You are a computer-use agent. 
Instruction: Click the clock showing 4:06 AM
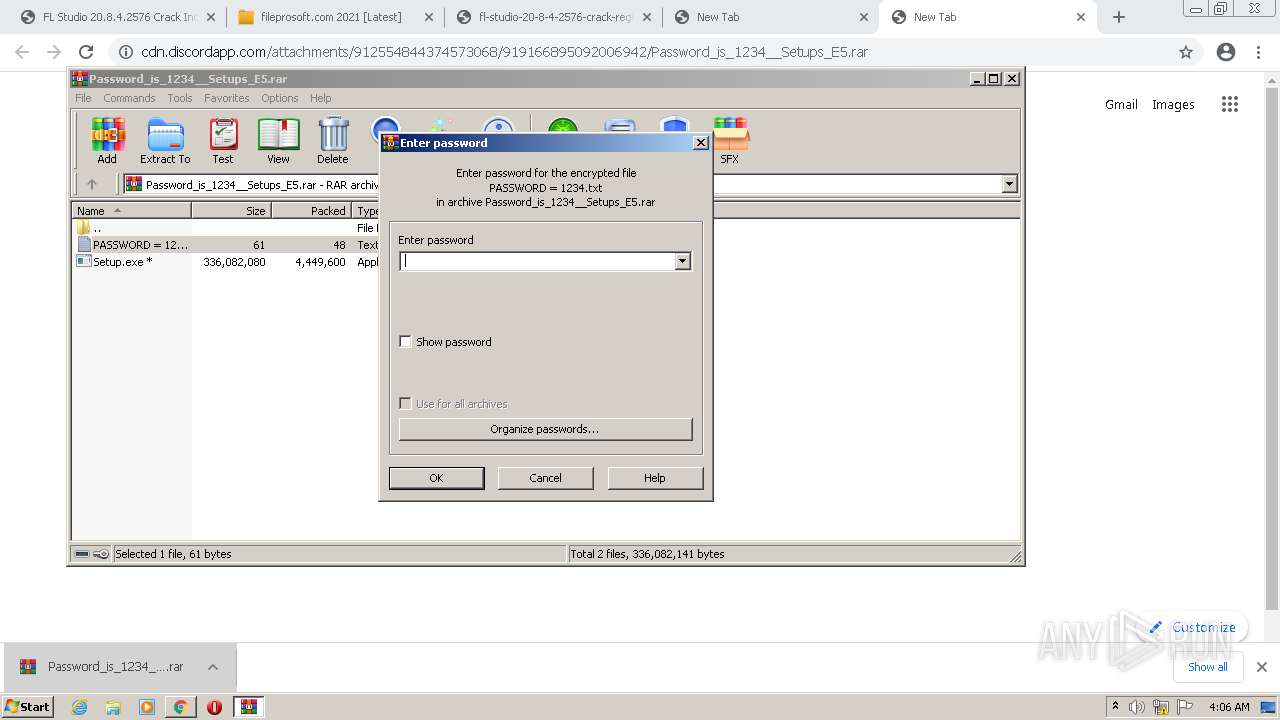[1229, 707]
